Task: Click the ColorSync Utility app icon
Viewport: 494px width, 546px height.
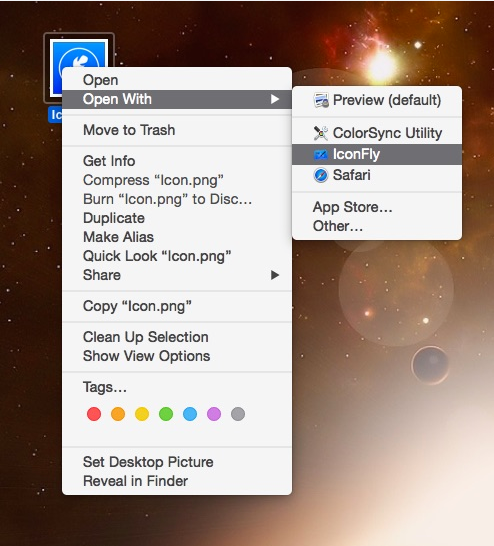Action: click(x=321, y=133)
